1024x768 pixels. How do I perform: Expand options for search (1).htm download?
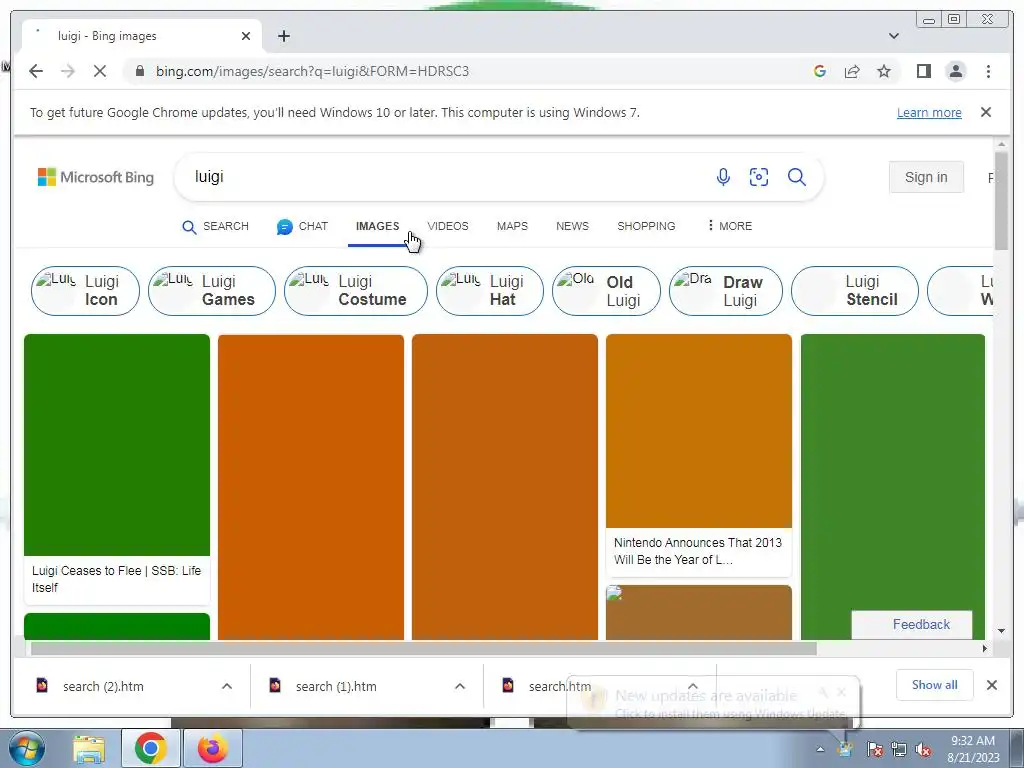(460, 686)
